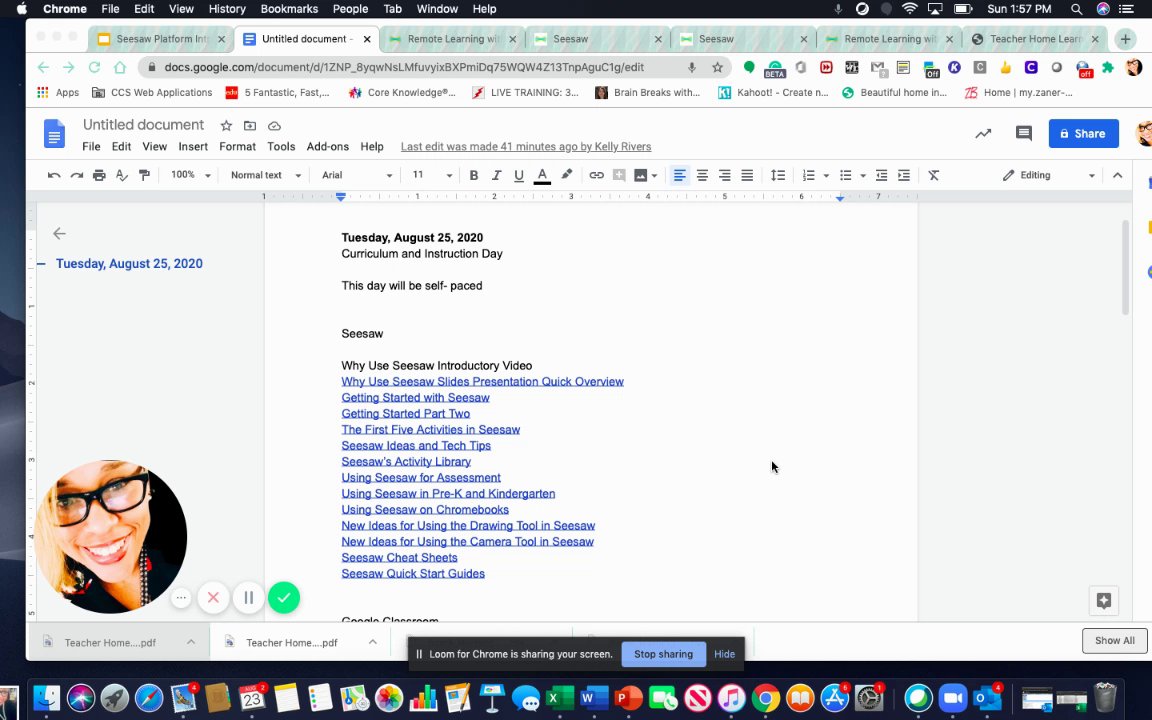Click the Insert link icon
The image size is (1152, 720).
pyautogui.click(x=597, y=175)
